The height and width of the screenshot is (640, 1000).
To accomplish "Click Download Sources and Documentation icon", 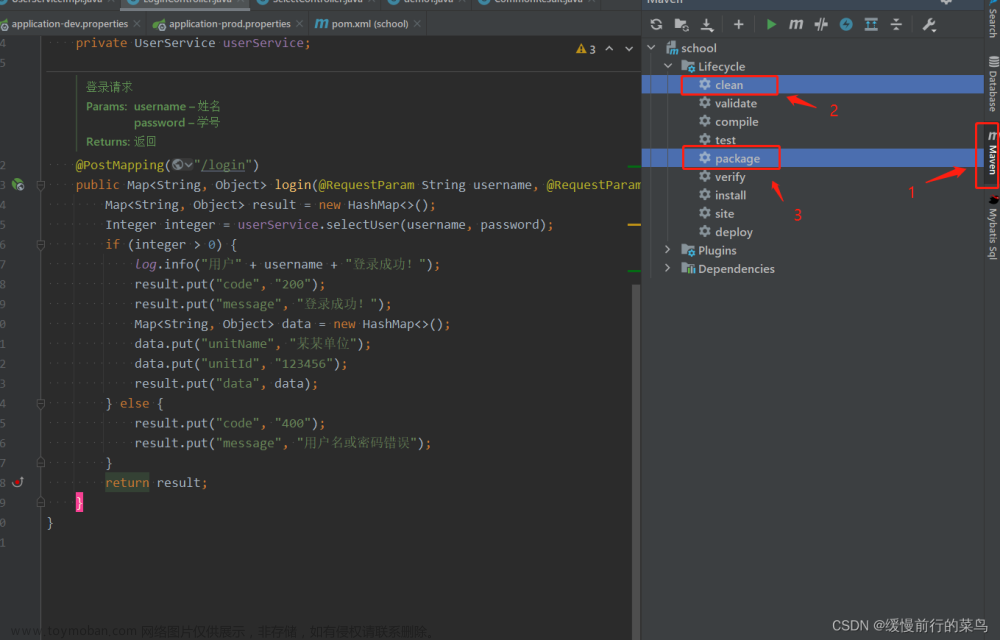I will pyautogui.click(x=707, y=24).
